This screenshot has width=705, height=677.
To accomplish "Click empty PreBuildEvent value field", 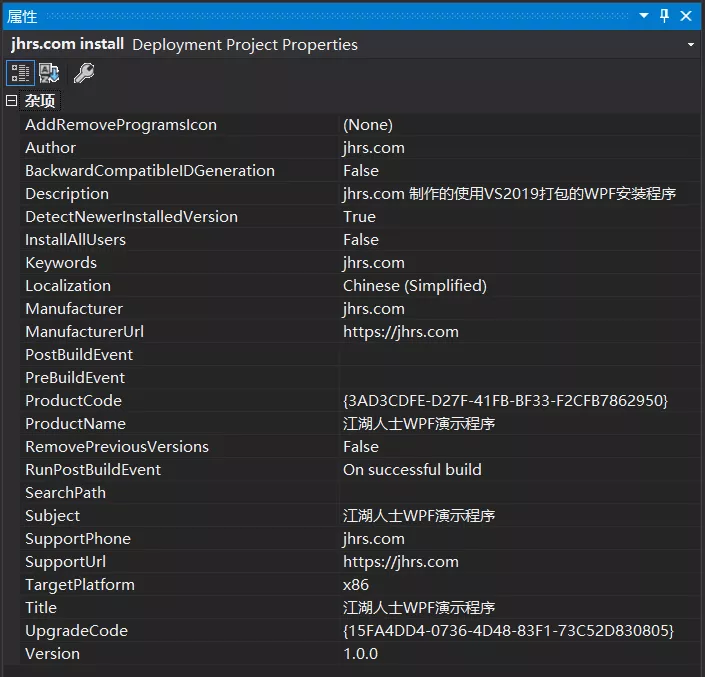I will (519, 377).
